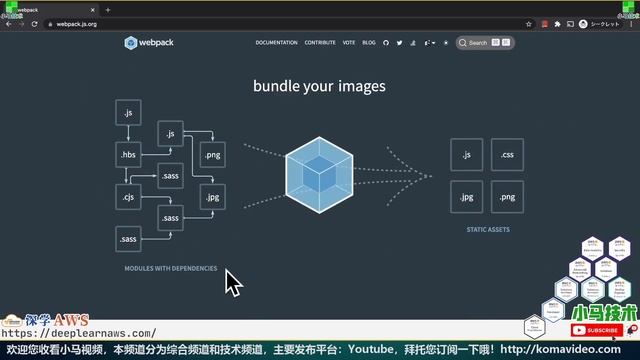Click the YouTube SUBSCRIBE button
This screenshot has width=640, height=360.
(597, 330)
